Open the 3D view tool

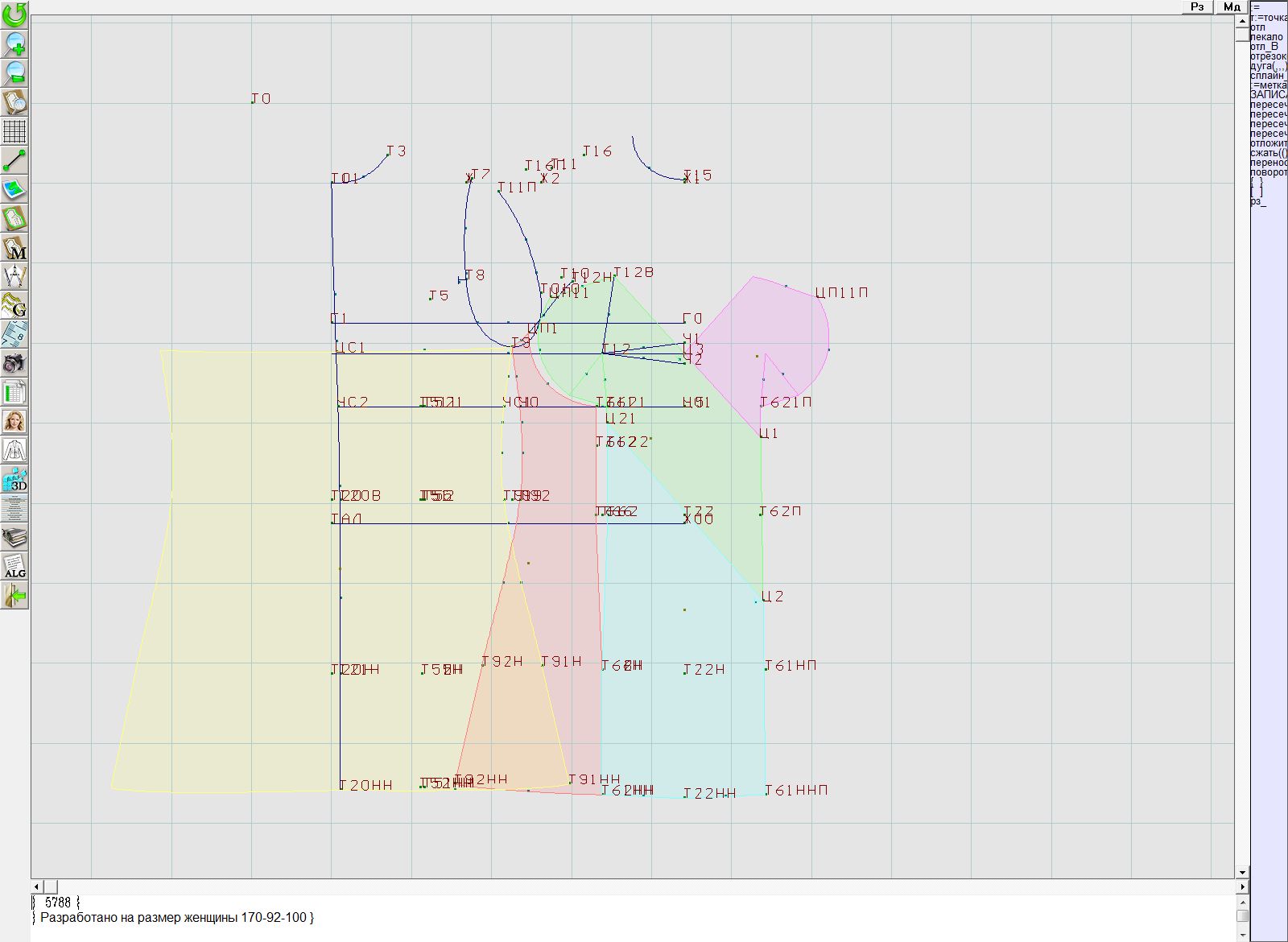point(14,480)
